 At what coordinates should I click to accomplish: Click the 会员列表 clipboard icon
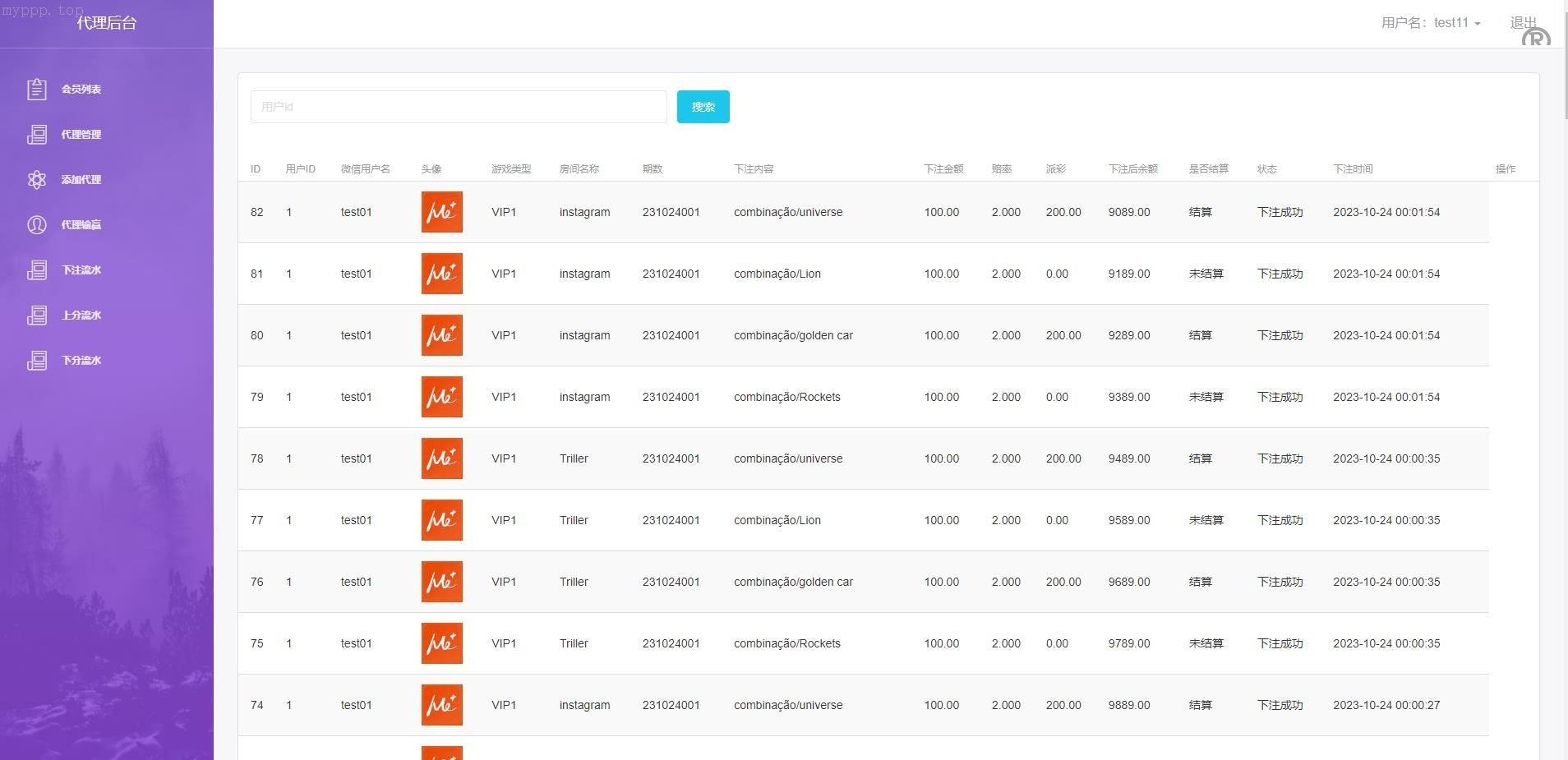(37, 89)
